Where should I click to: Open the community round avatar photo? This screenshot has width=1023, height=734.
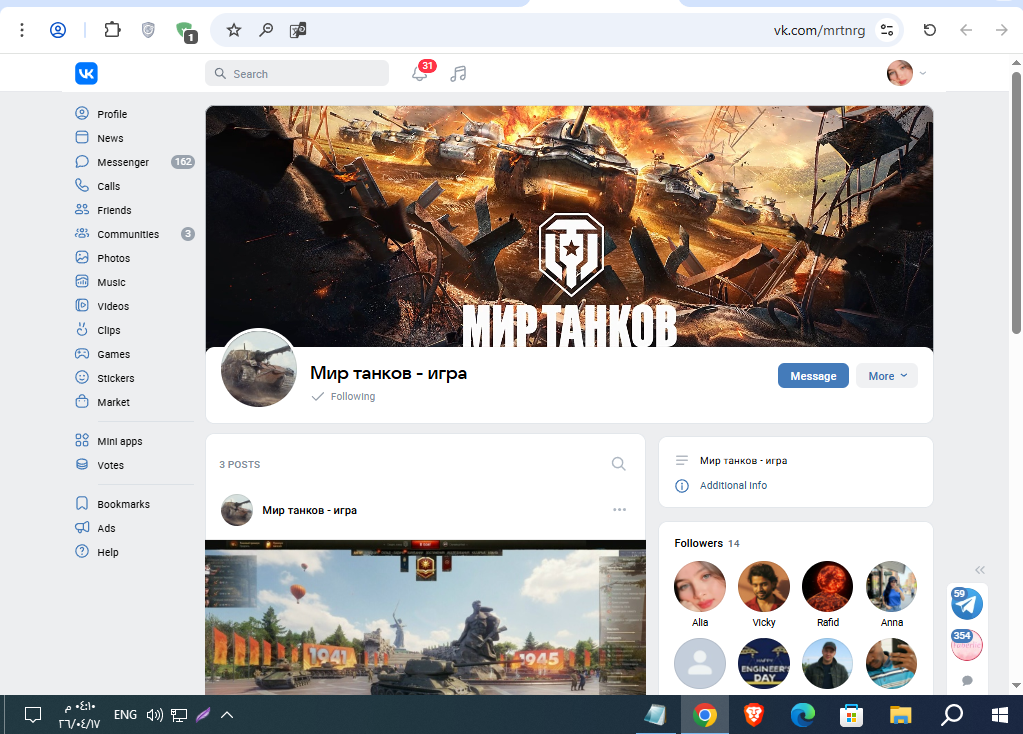point(259,368)
